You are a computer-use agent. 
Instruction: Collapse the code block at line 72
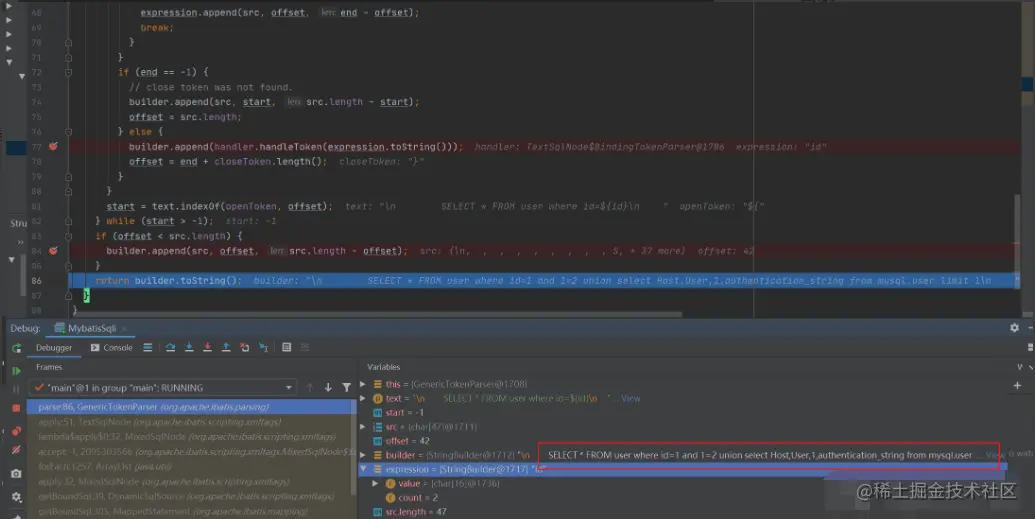click(69, 72)
